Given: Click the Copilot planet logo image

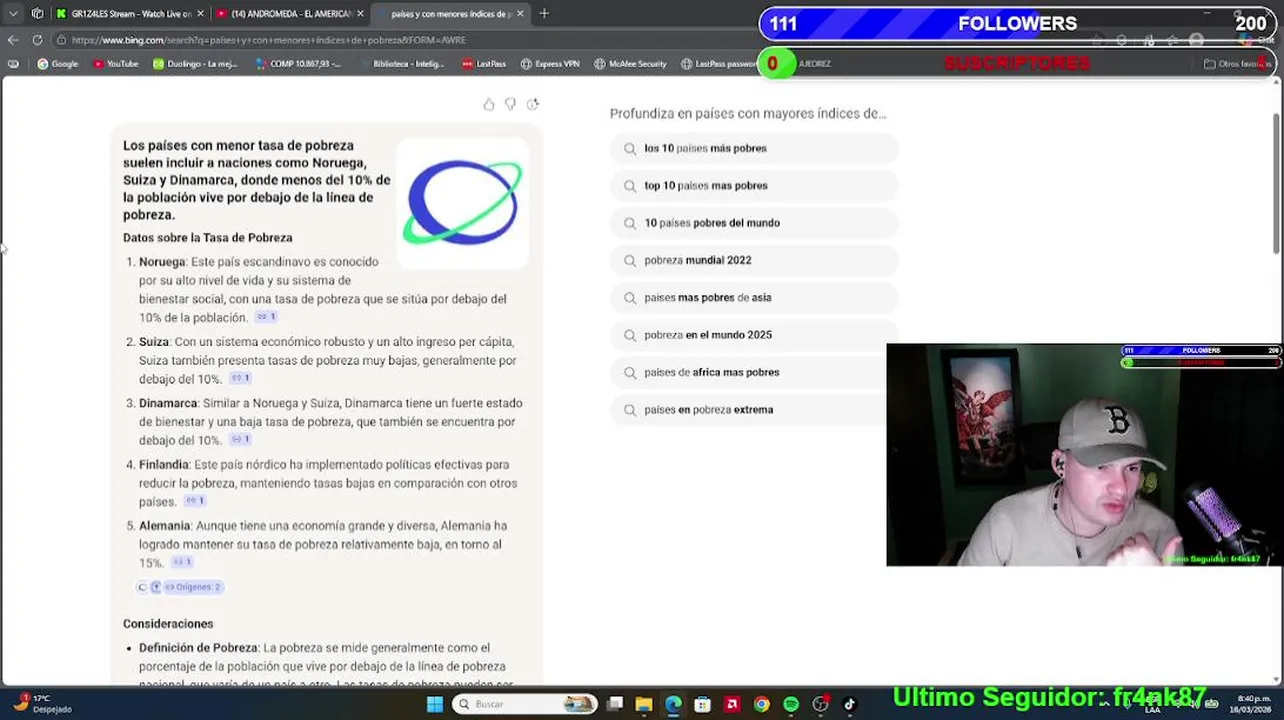Looking at the screenshot, I should click(462, 203).
